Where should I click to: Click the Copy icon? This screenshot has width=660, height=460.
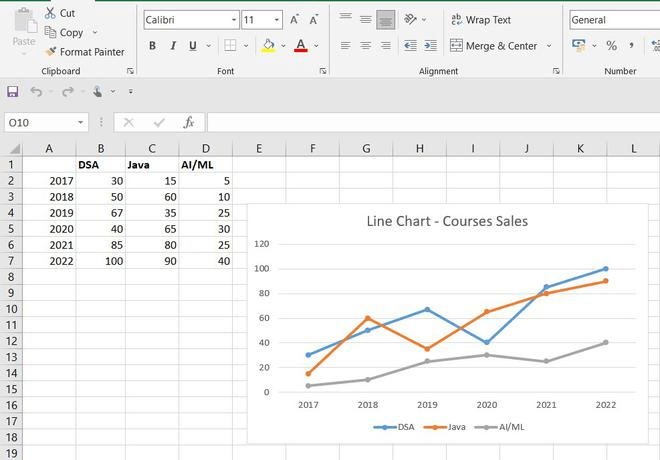click(50, 32)
